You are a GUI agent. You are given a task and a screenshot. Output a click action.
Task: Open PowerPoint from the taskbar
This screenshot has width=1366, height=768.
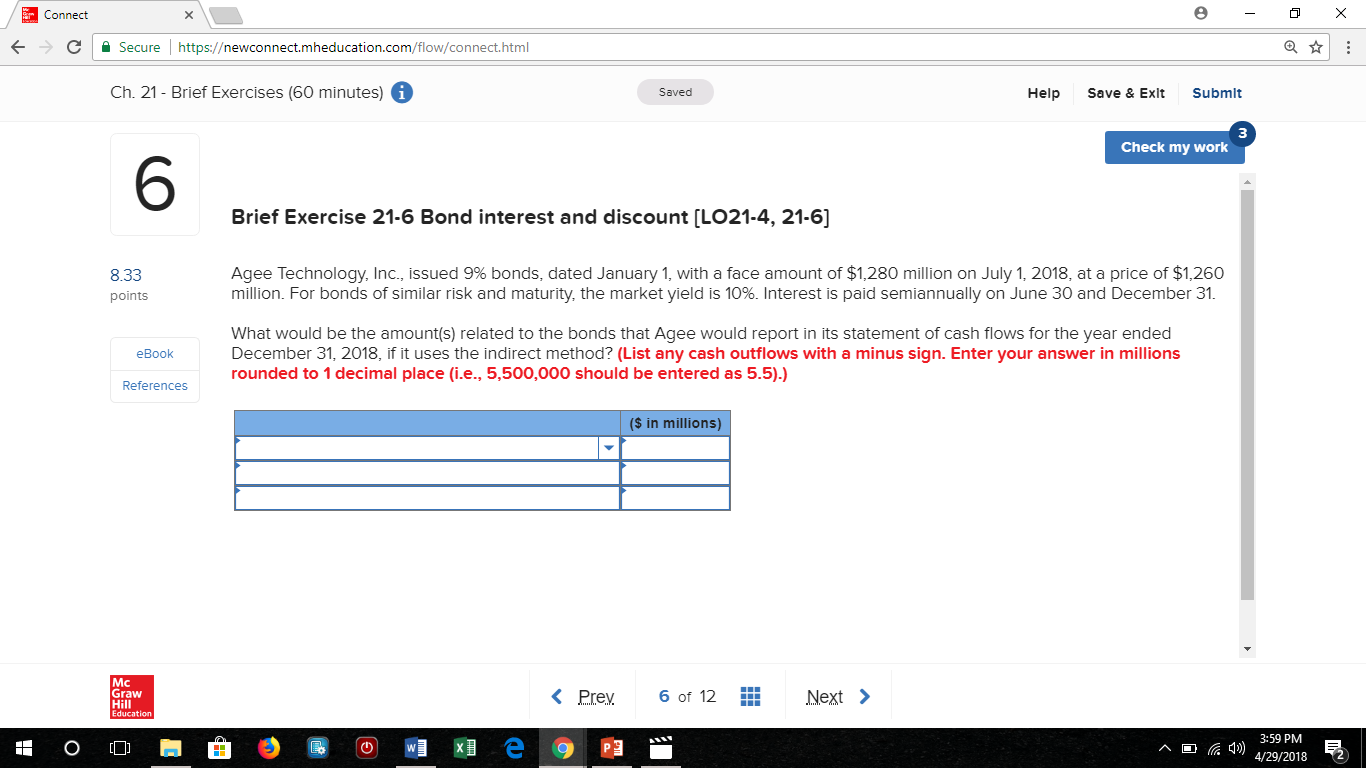tap(611, 747)
